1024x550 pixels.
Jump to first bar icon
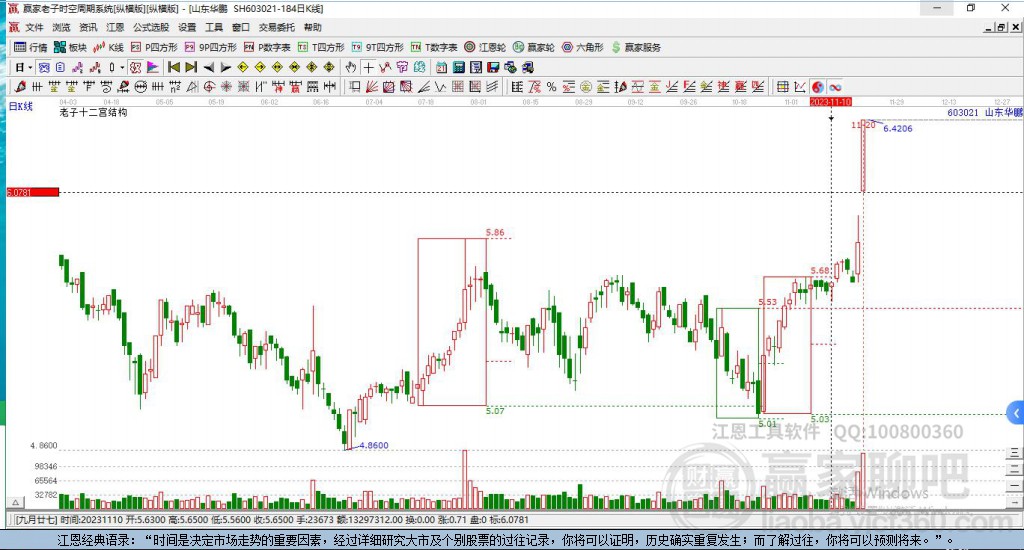[x=174, y=67]
